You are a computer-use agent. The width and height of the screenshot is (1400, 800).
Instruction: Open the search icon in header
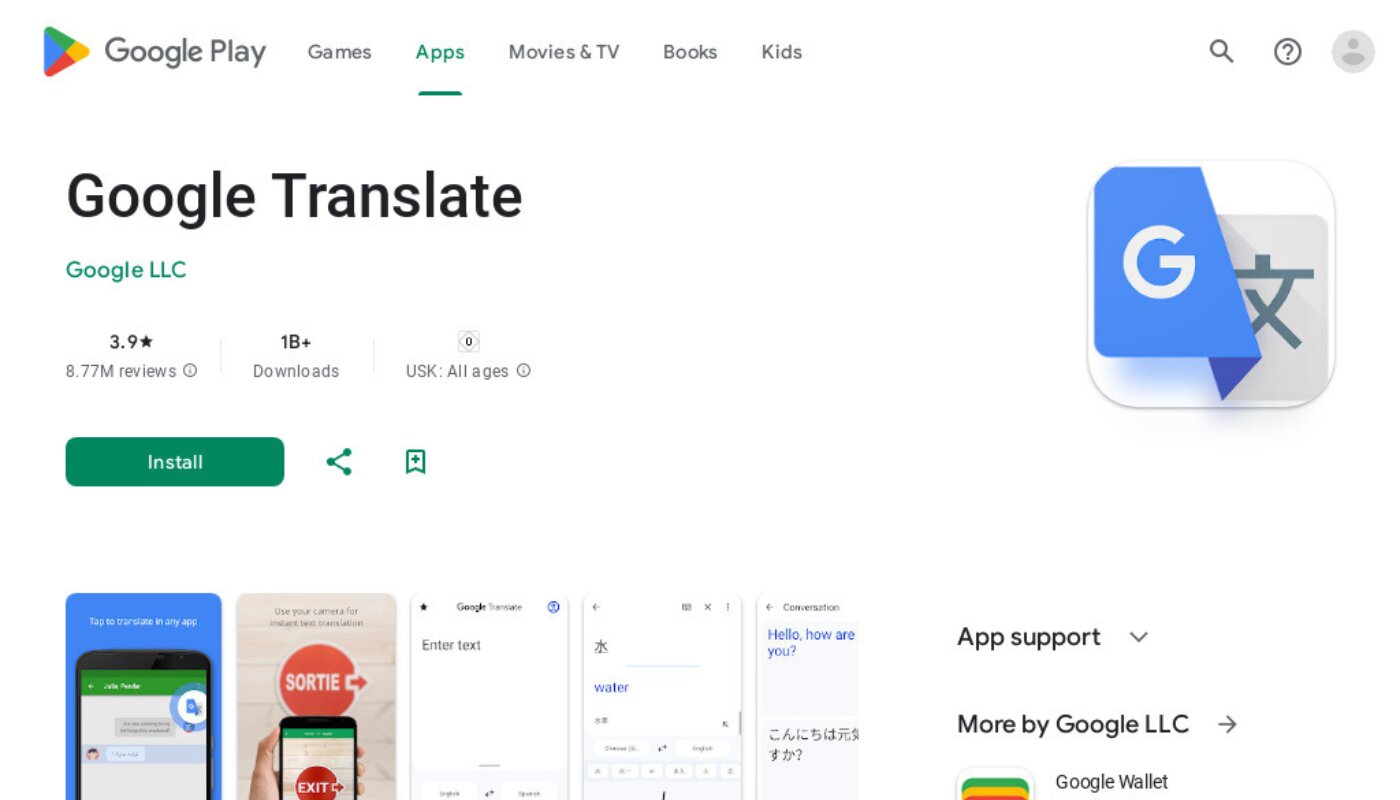point(1221,51)
